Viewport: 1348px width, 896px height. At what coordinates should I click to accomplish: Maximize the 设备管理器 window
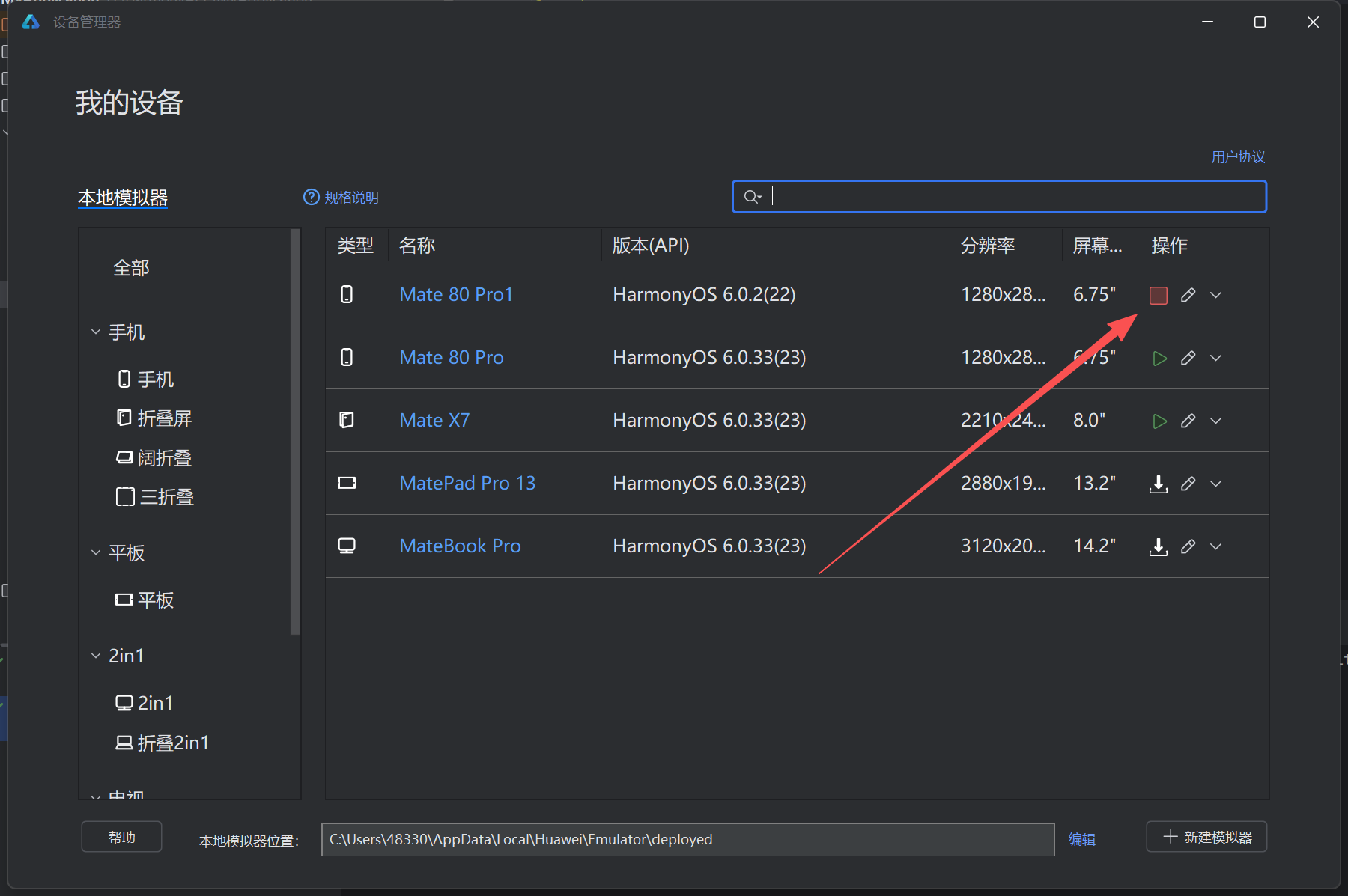tap(1260, 22)
